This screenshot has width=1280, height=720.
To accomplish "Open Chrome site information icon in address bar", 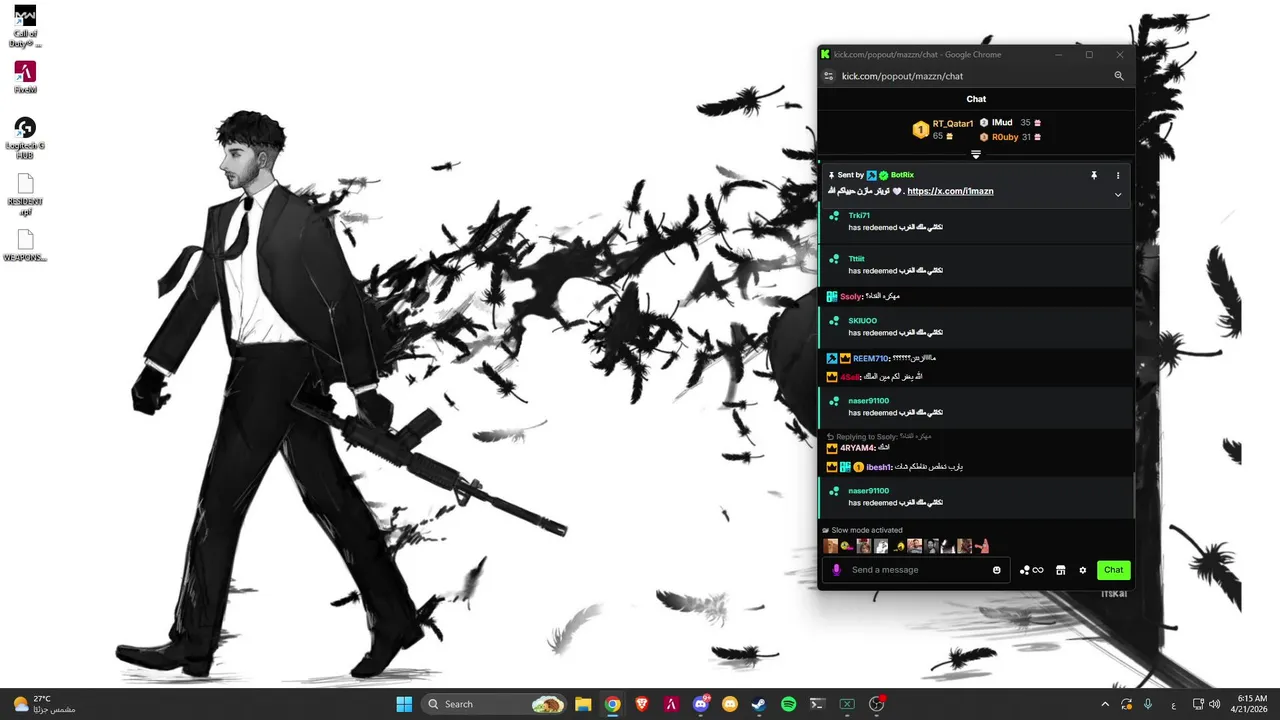I will [828, 76].
